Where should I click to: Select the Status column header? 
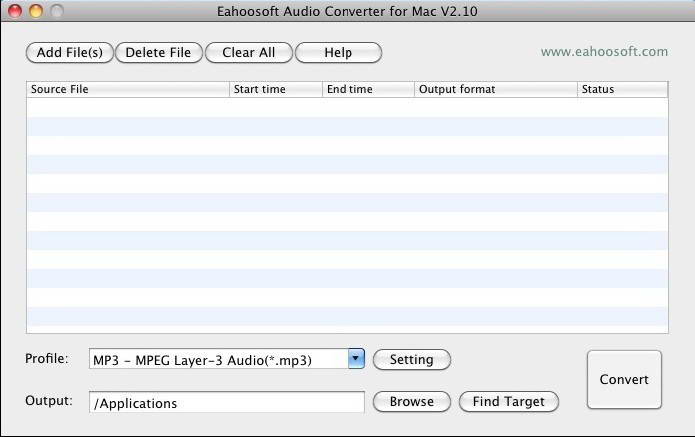[x=622, y=90]
